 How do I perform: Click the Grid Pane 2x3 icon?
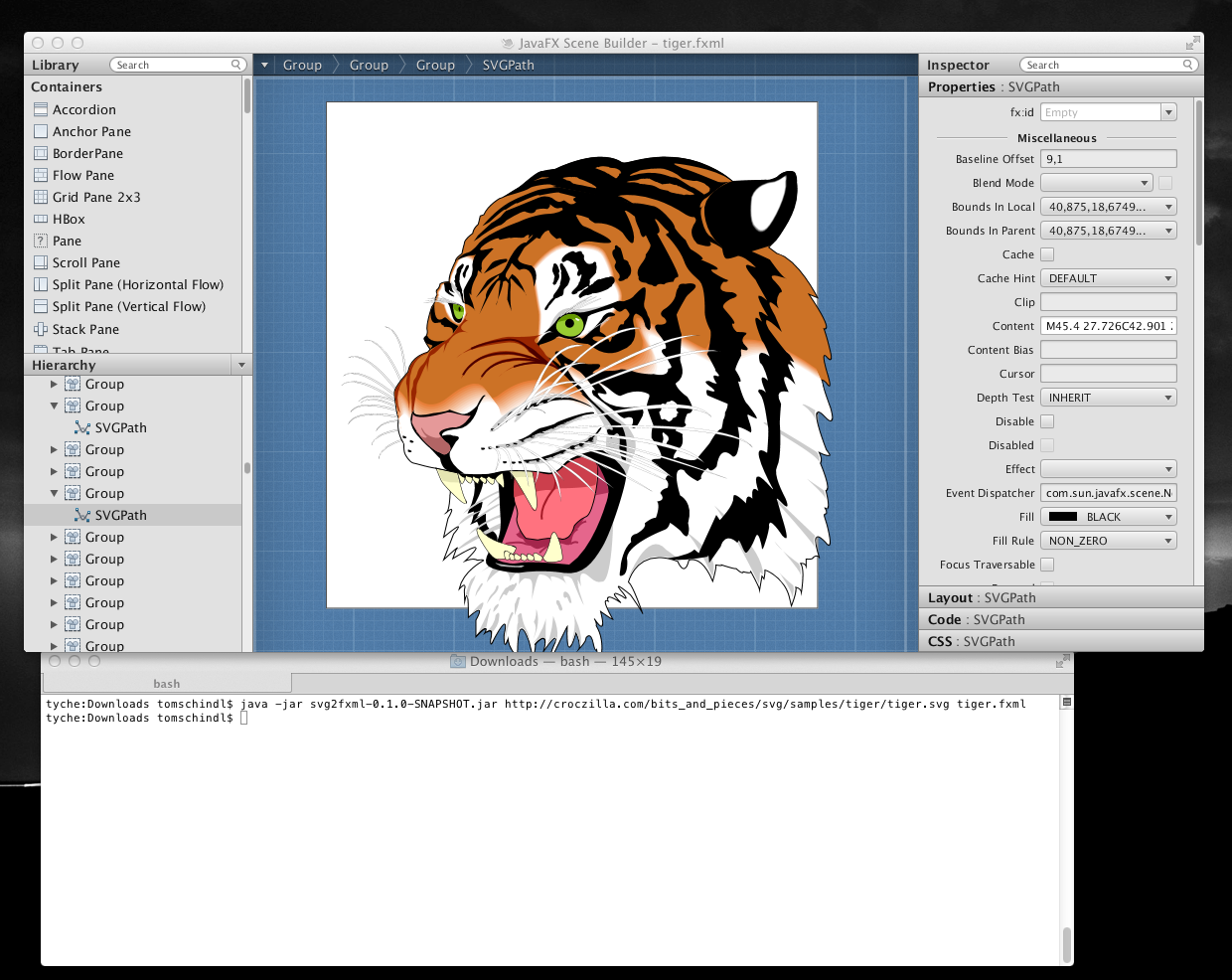(x=41, y=197)
